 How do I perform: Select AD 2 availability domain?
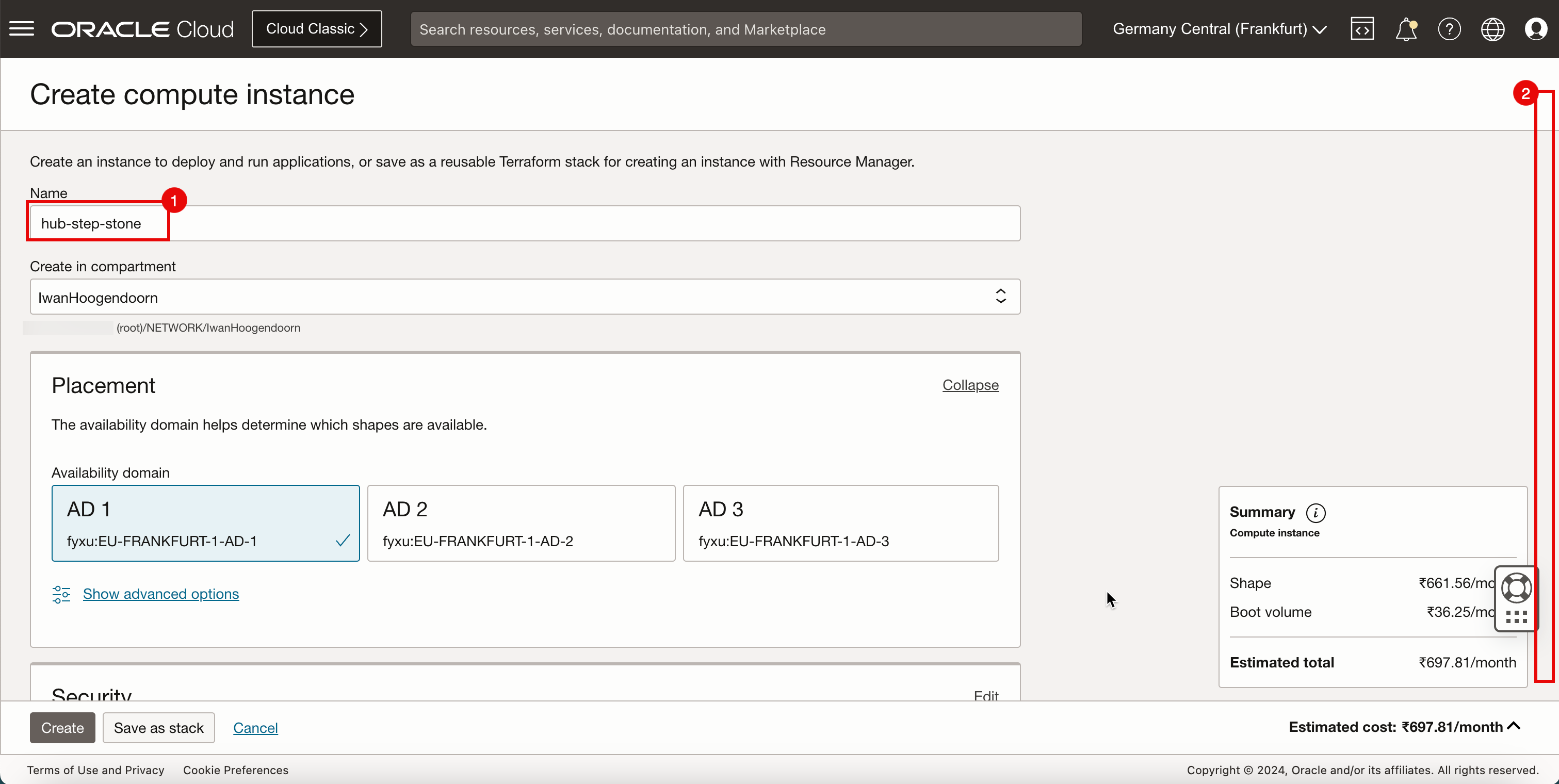tap(521, 522)
